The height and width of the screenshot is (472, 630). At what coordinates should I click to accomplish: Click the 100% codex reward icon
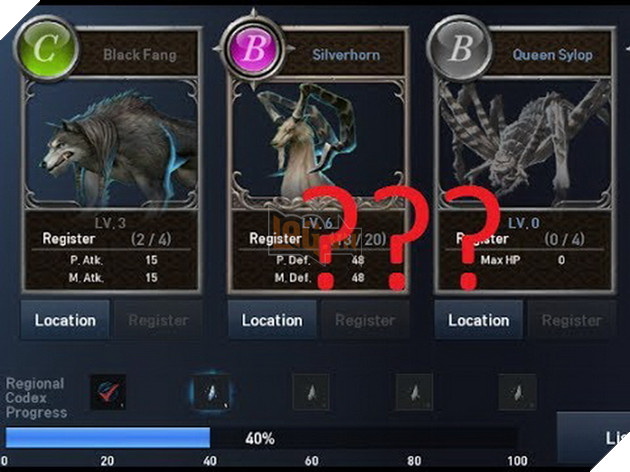[x=518, y=392]
